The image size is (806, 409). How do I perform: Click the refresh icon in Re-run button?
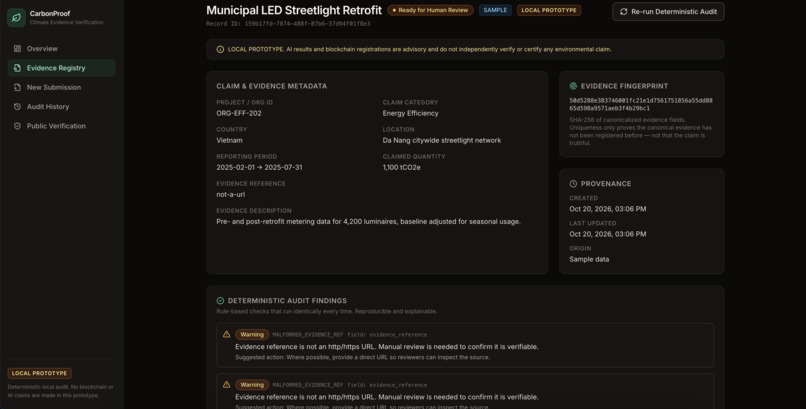tap(624, 12)
